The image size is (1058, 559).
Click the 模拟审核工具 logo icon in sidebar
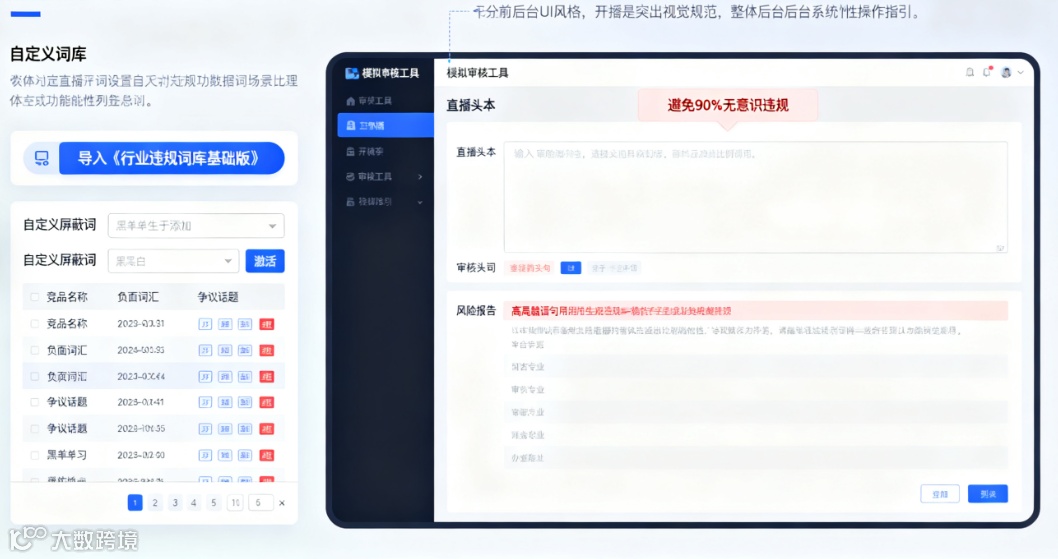[352, 73]
